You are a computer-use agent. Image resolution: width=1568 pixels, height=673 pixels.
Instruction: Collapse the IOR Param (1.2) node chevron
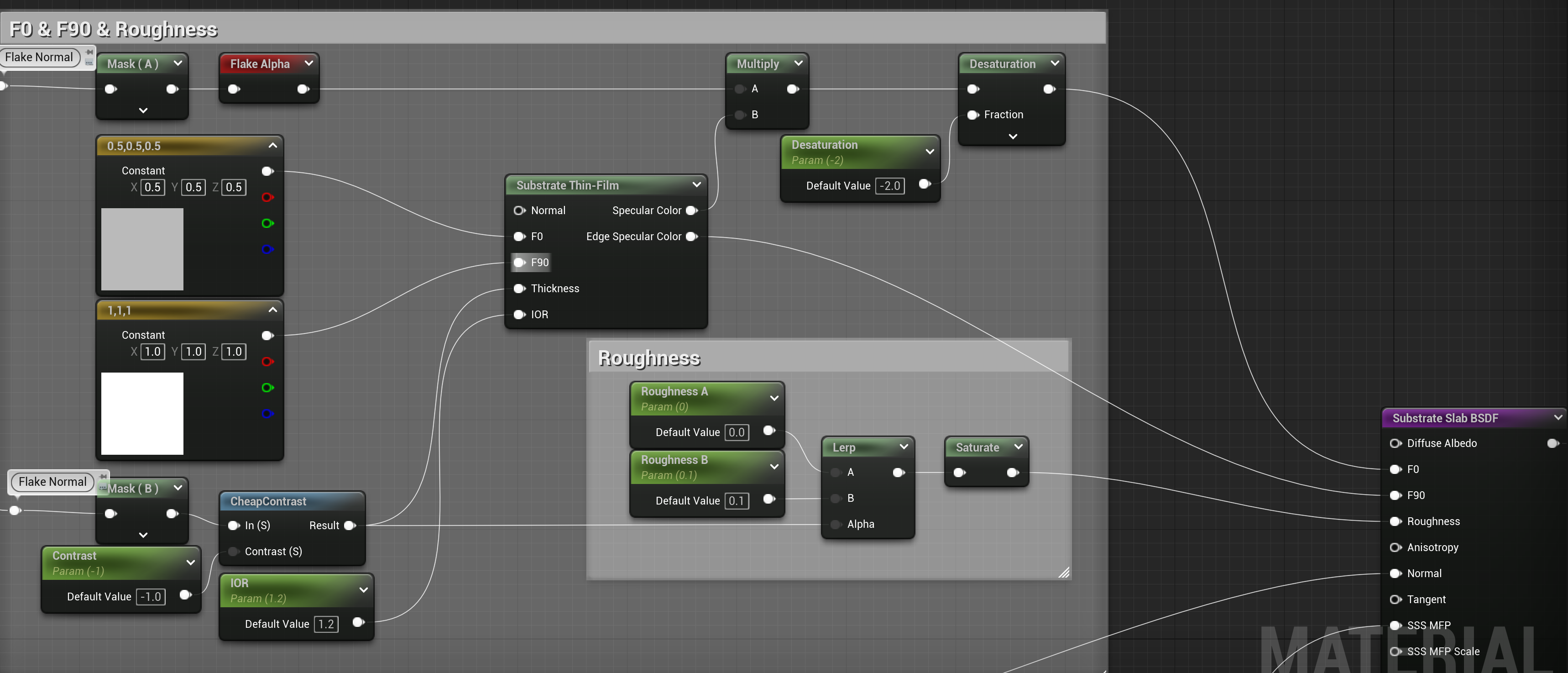click(363, 589)
